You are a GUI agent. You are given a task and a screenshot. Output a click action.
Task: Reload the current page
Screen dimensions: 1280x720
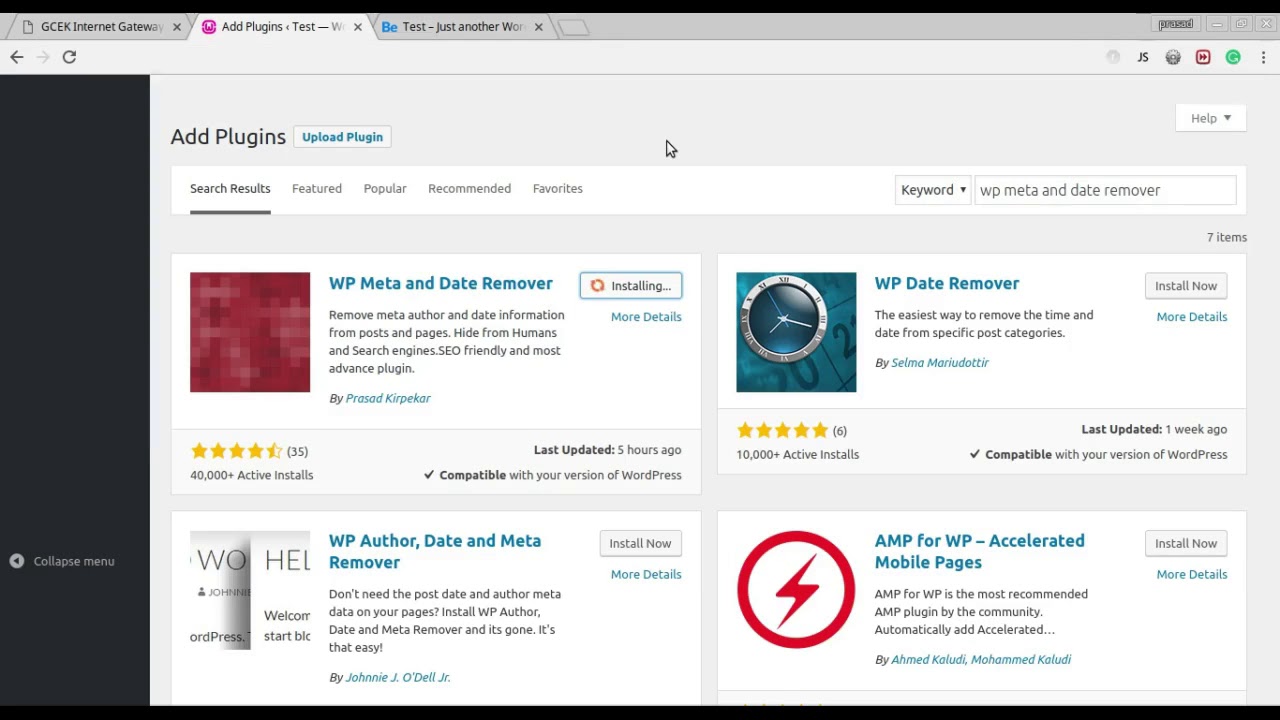69,57
